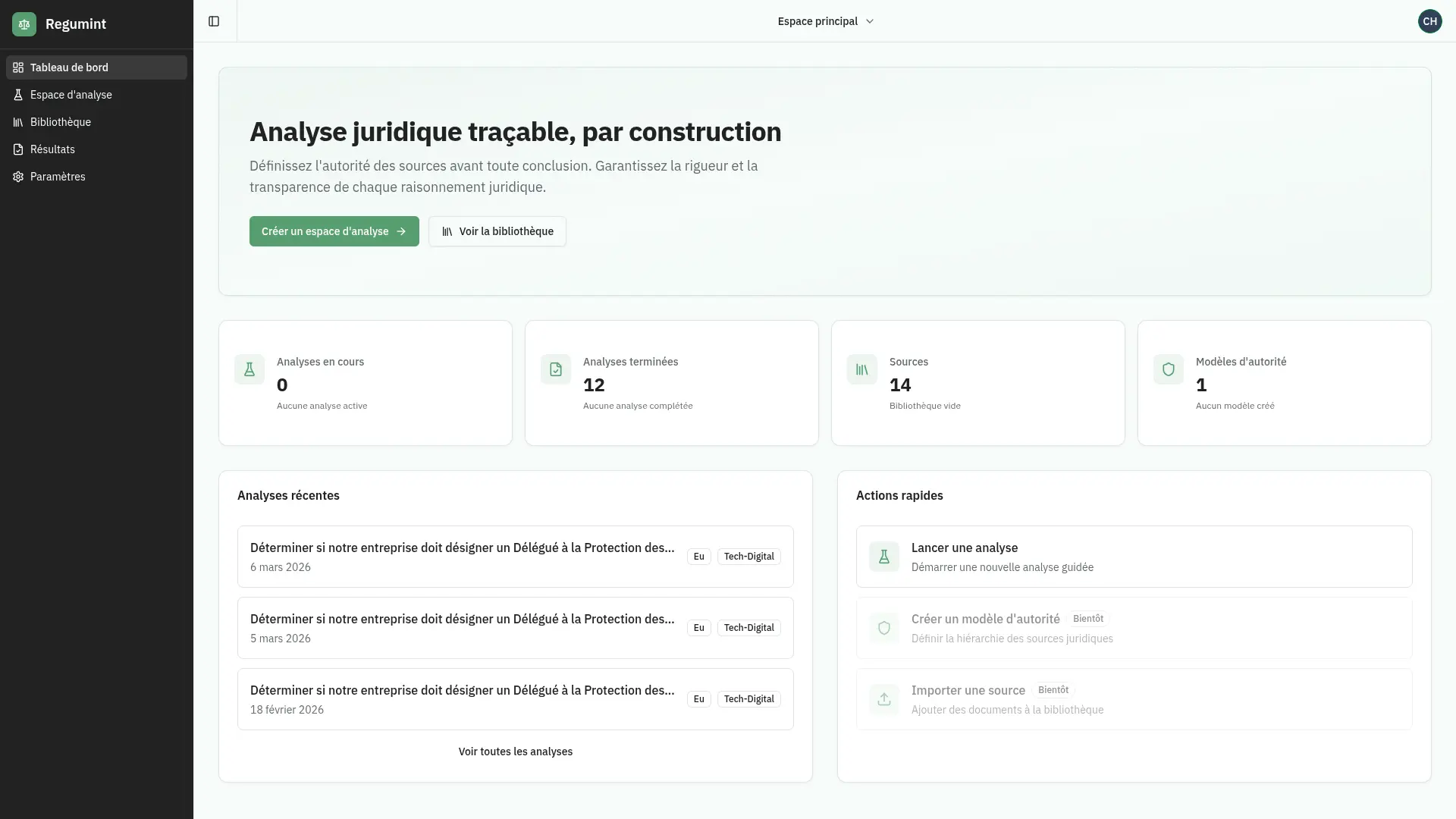Go to Bibliothèque in sidebar
The width and height of the screenshot is (1456, 819).
[96, 122]
